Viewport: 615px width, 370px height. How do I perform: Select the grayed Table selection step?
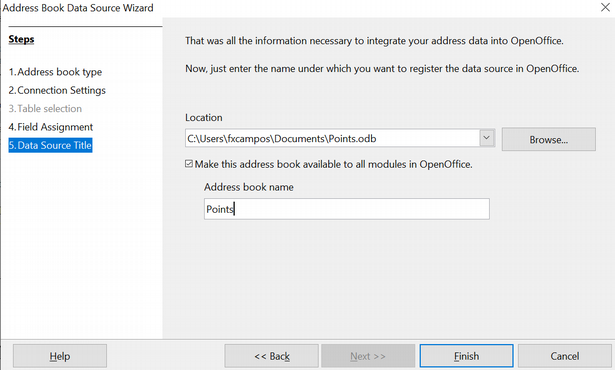point(45,109)
